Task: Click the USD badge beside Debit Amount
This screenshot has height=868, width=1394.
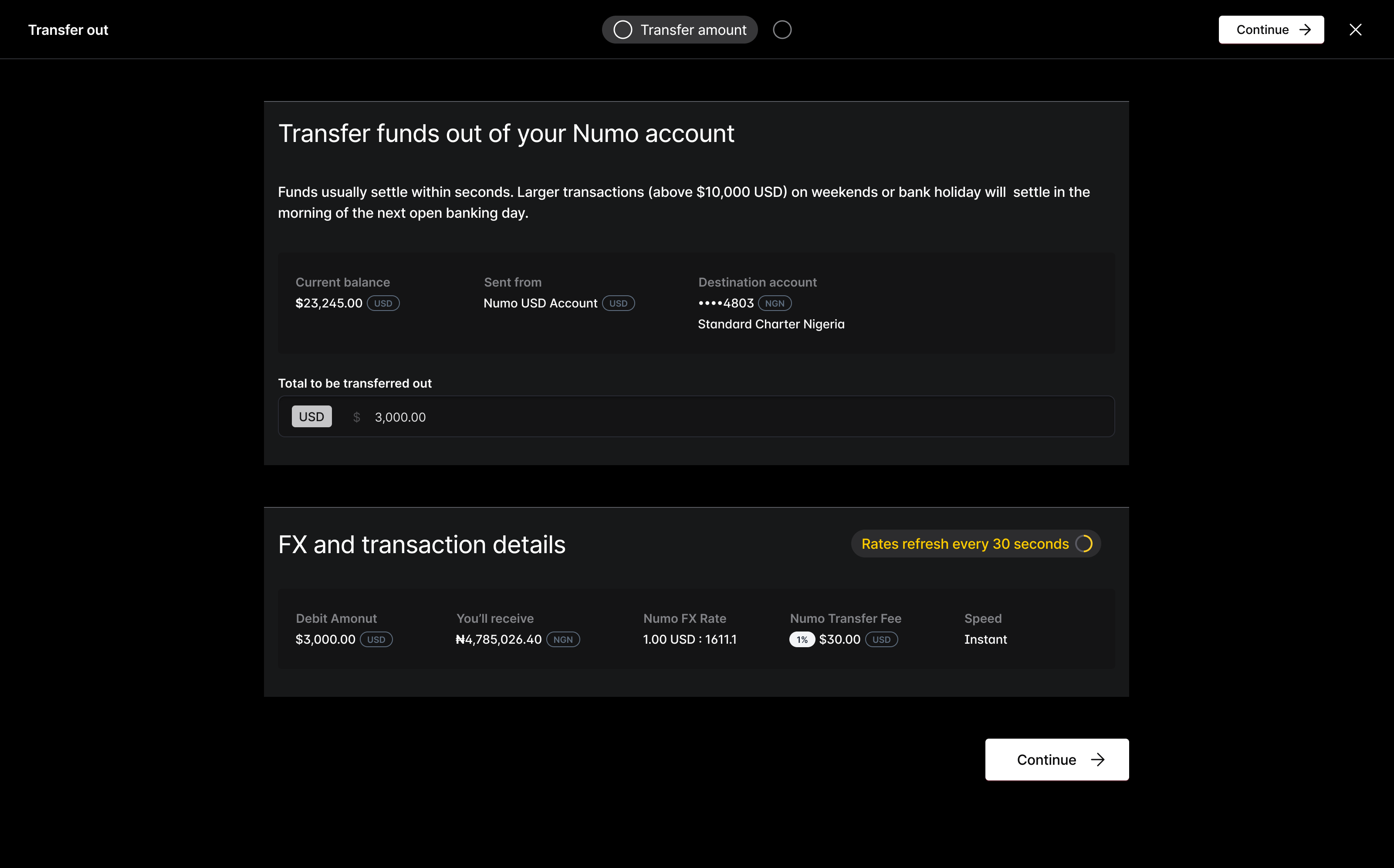Action: point(376,639)
